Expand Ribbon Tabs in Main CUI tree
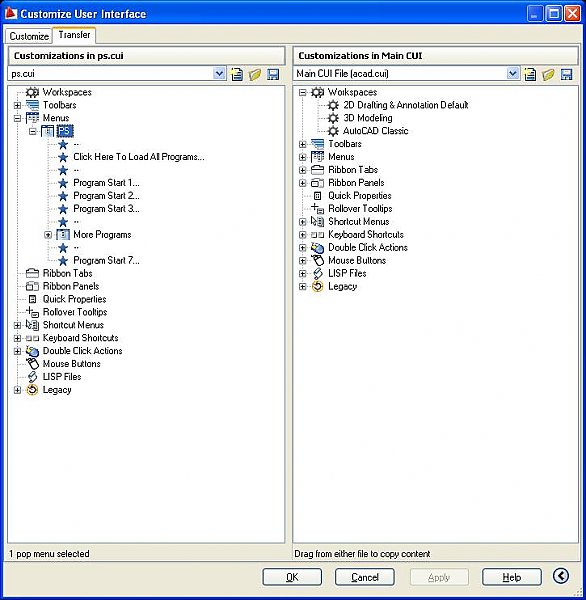The image size is (586, 600). coord(302,170)
